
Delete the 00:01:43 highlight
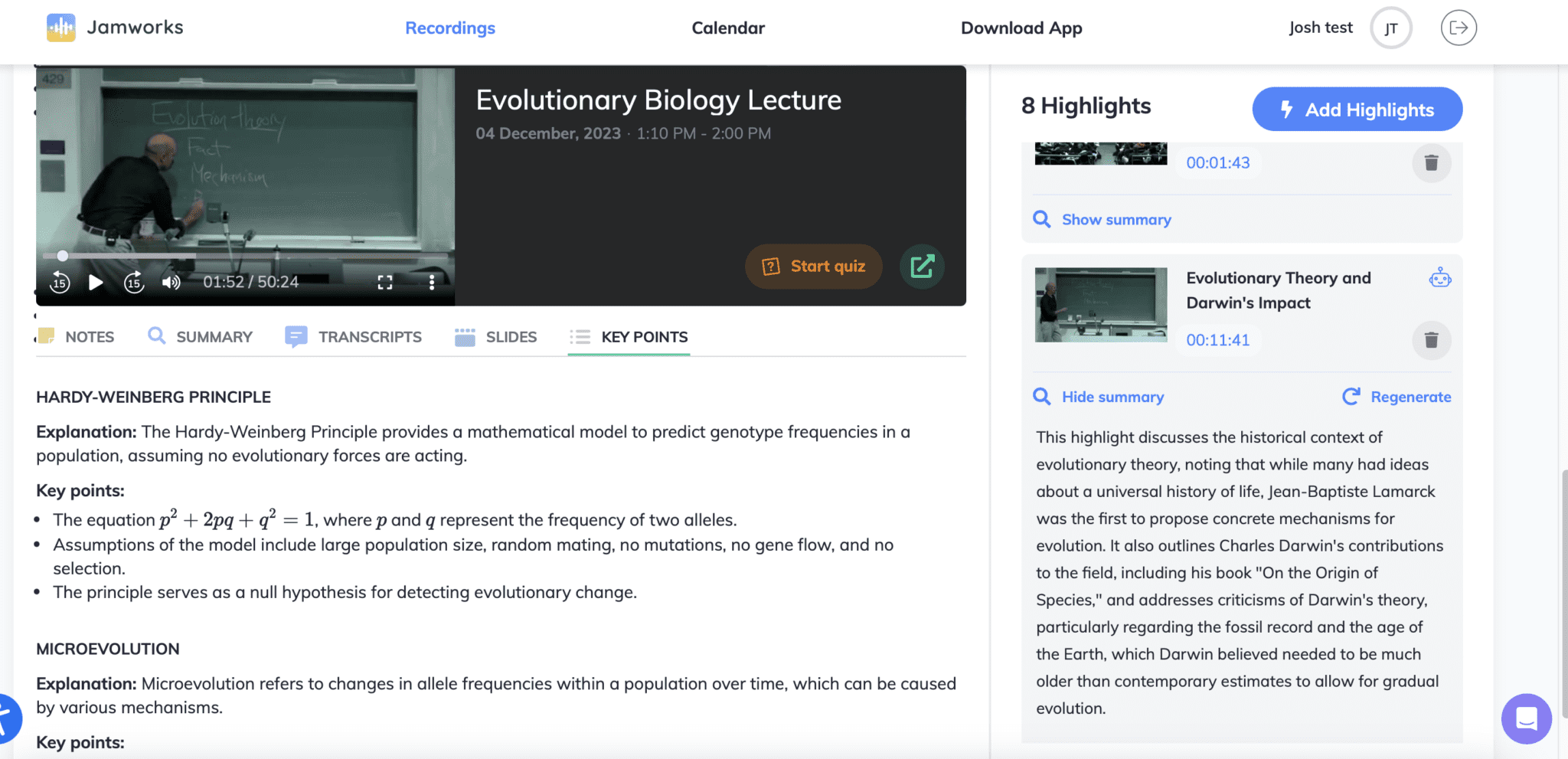click(1431, 163)
